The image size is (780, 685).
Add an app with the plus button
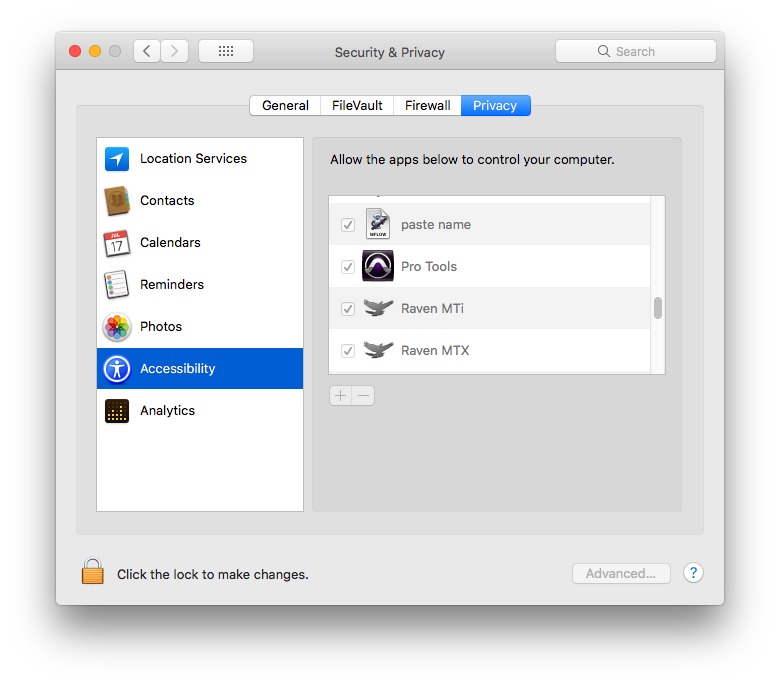(x=340, y=396)
